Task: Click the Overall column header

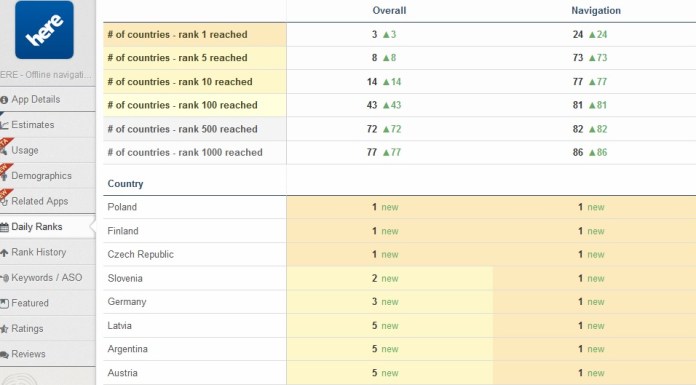Action: (389, 11)
